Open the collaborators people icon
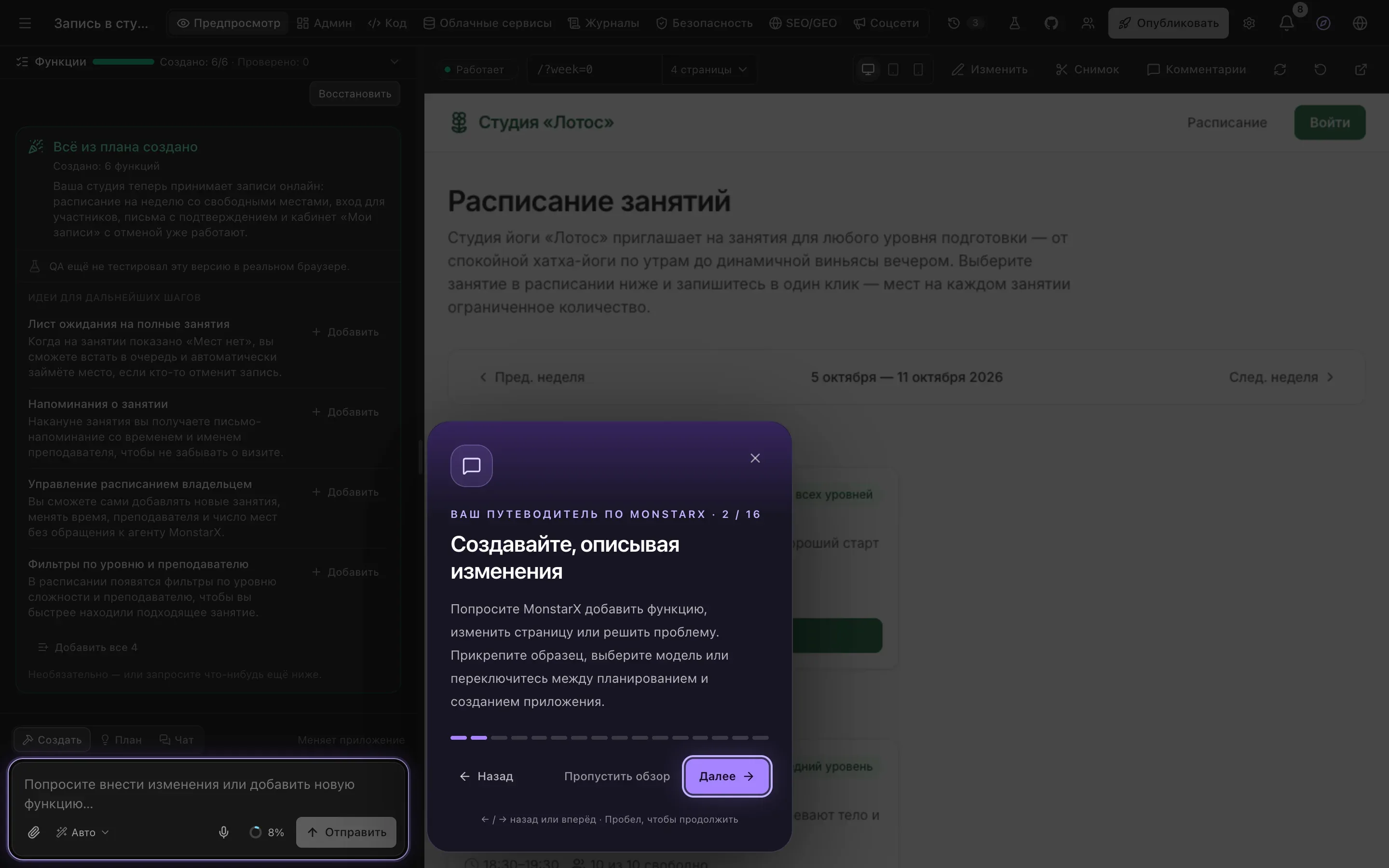The image size is (1389, 868). [x=1088, y=23]
